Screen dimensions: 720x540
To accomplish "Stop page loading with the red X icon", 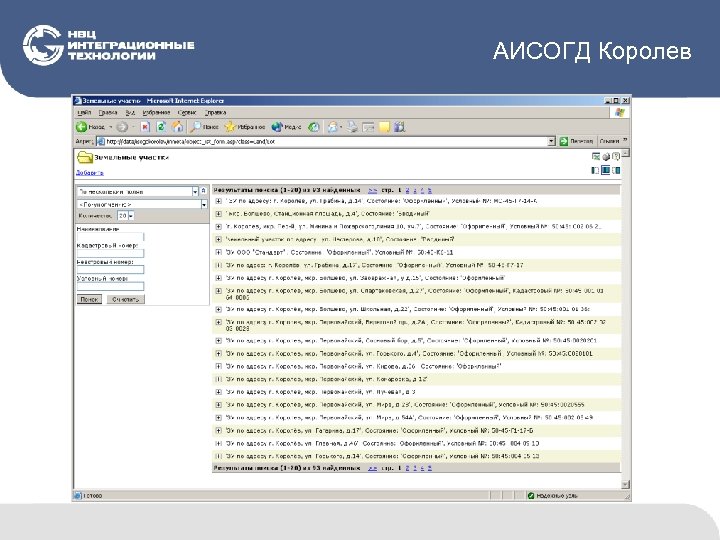I will pyautogui.click(x=145, y=127).
